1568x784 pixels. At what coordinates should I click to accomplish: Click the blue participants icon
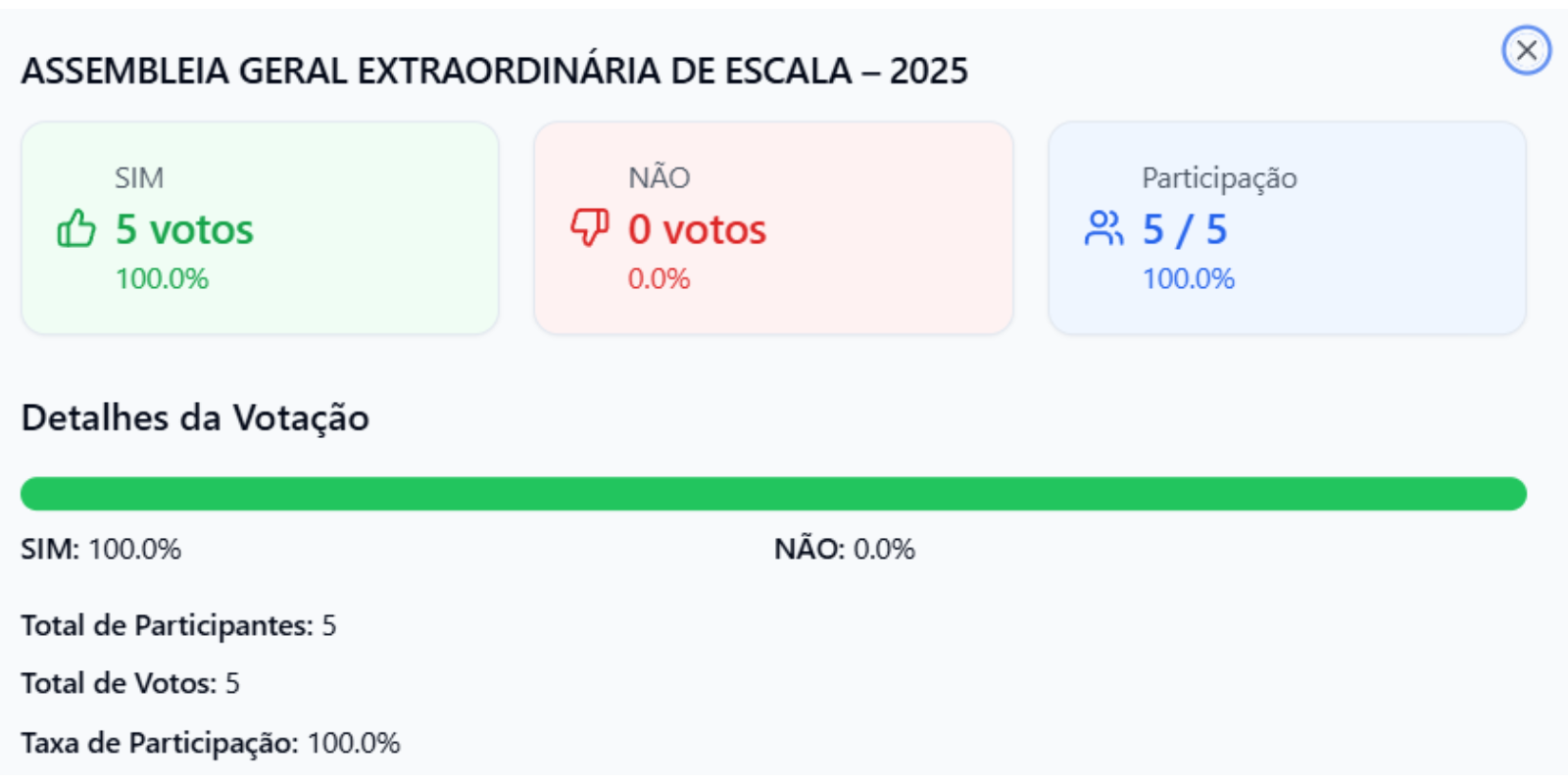click(1103, 229)
